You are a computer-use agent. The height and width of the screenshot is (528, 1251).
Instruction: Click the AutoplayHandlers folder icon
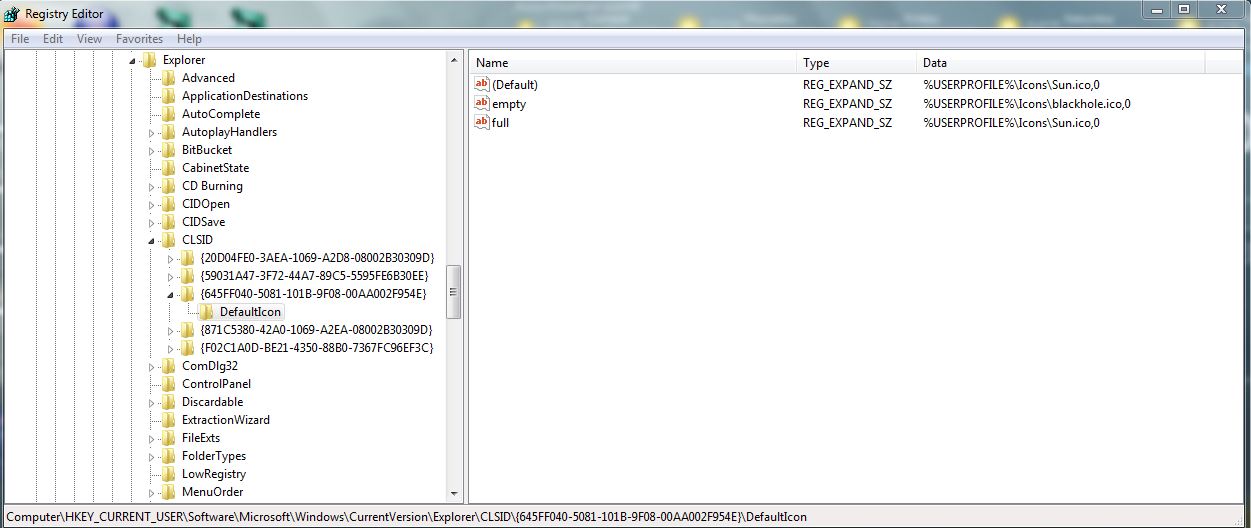169,132
